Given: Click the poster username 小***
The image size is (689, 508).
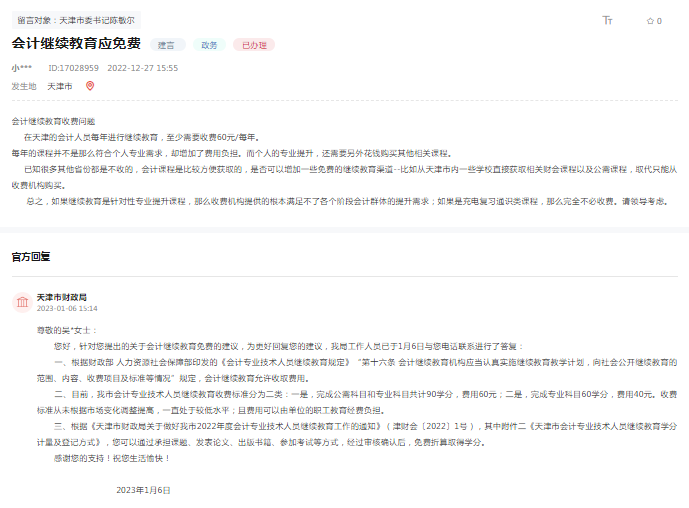Looking at the screenshot, I should point(22,68).
